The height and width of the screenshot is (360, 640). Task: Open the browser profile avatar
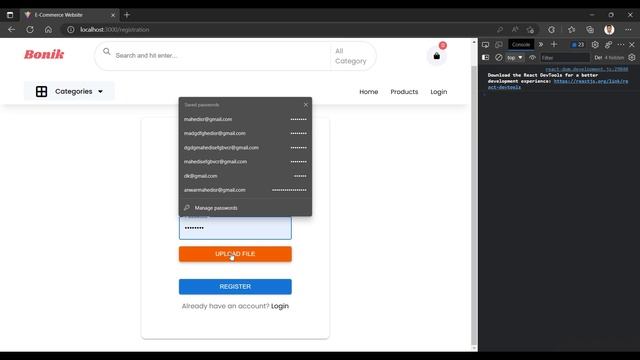pos(609,29)
